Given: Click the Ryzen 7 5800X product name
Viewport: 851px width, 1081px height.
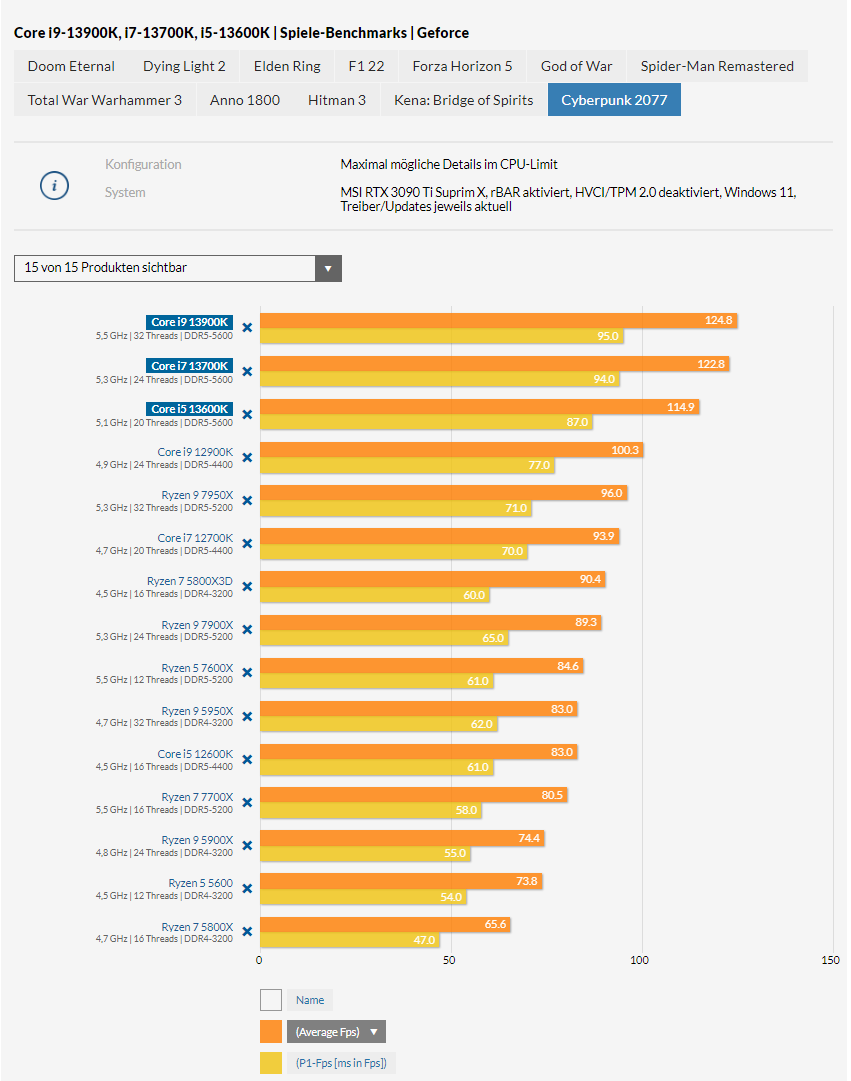Looking at the screenshot, I should coord(197,927).
